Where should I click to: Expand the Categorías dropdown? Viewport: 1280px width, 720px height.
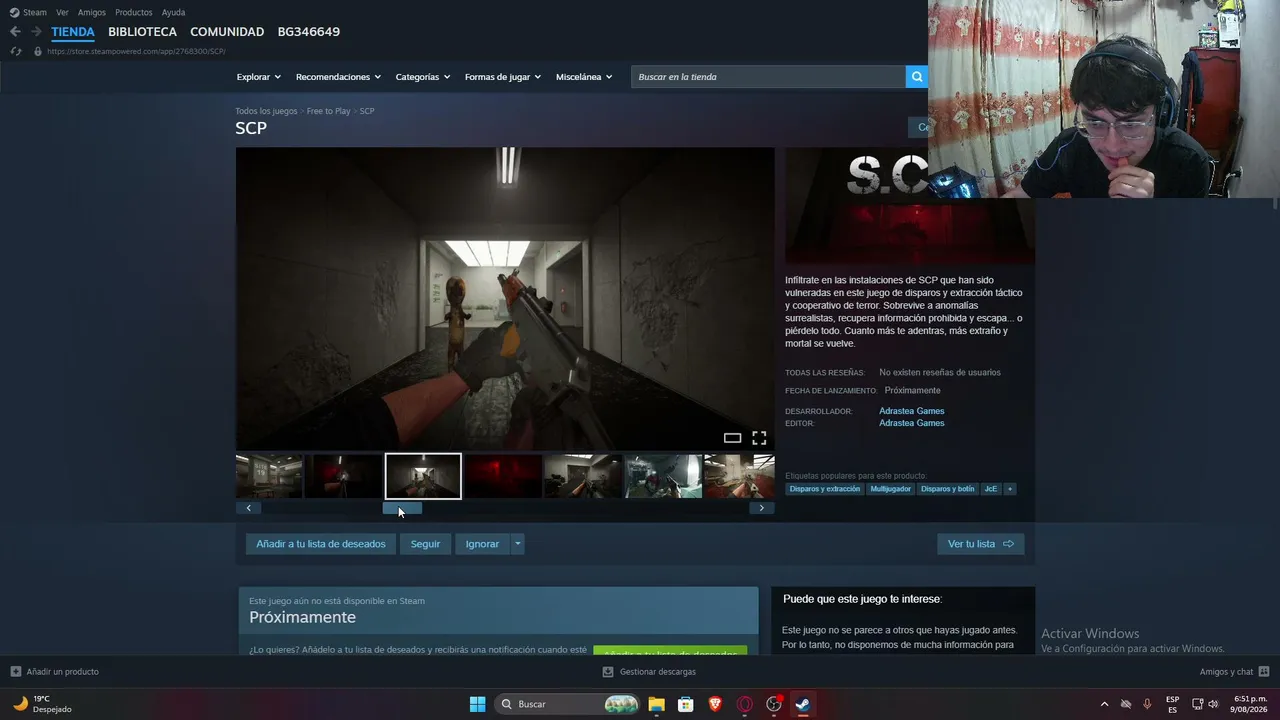coord(422,77)
